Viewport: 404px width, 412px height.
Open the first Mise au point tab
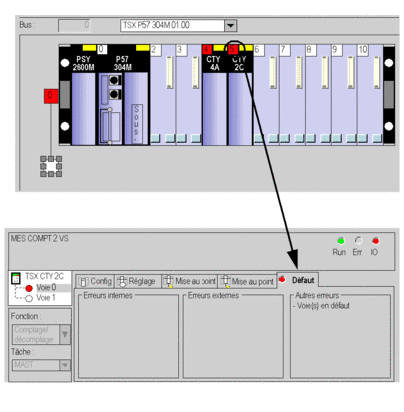(x=190, y=281)
